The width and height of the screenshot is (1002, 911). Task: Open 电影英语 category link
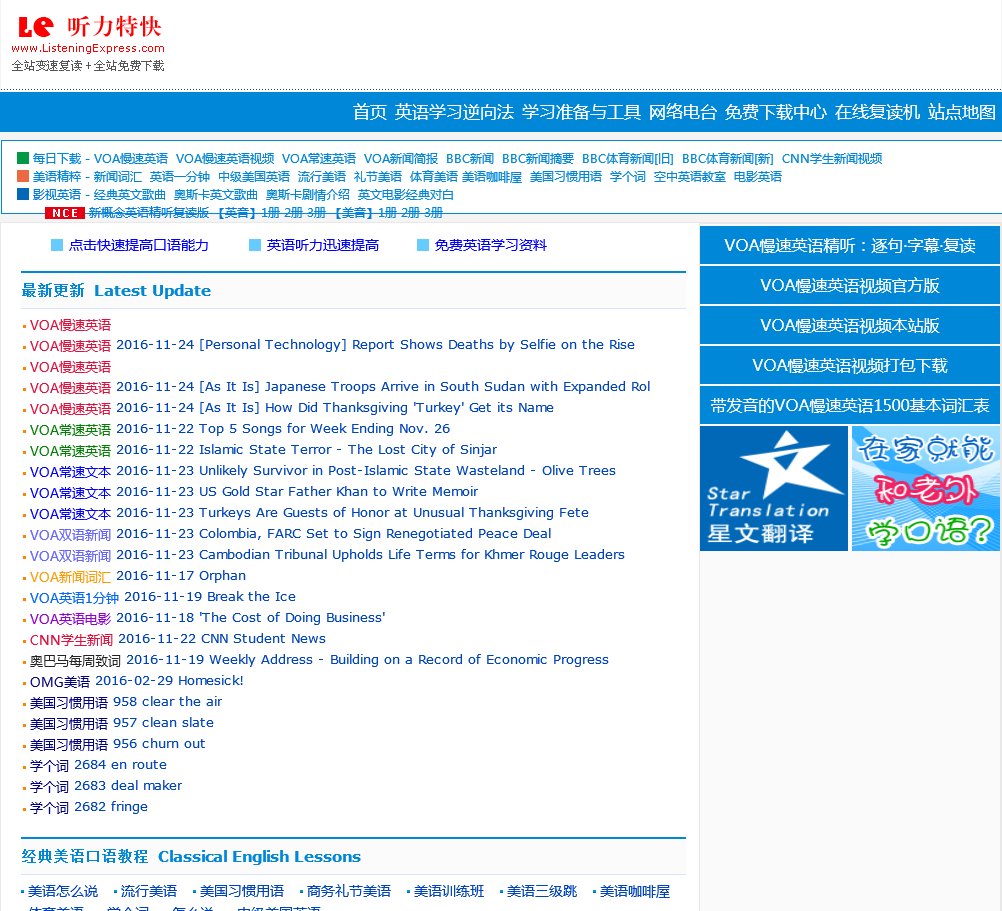click(757, 176)
